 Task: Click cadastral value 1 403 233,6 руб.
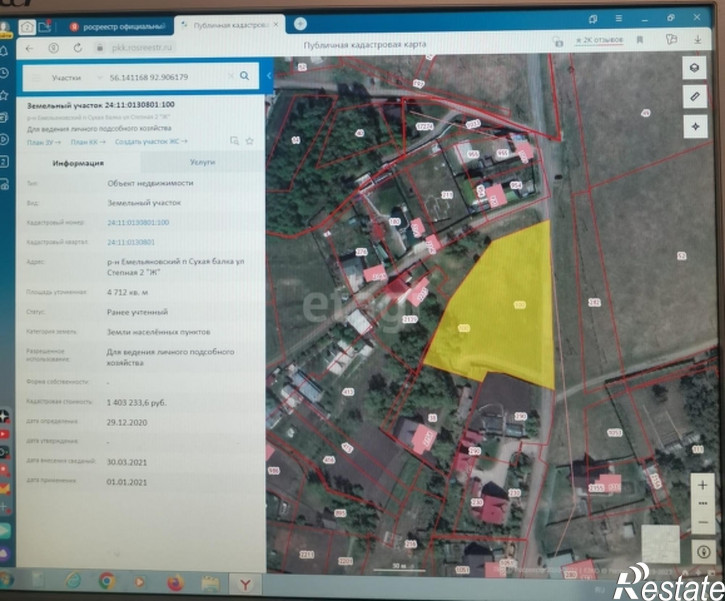tap(136, 403)
